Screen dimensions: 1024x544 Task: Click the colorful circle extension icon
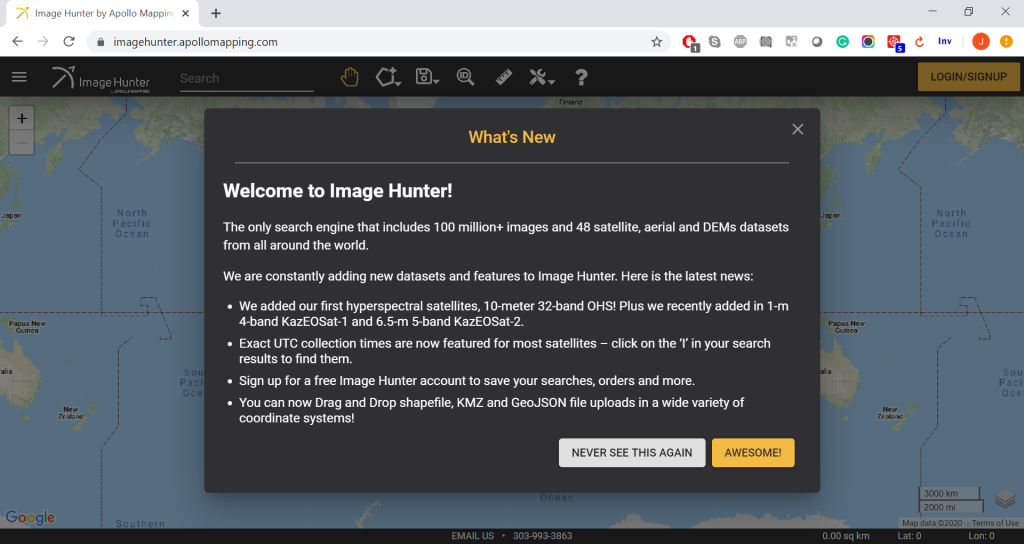(x=868, y=42)
